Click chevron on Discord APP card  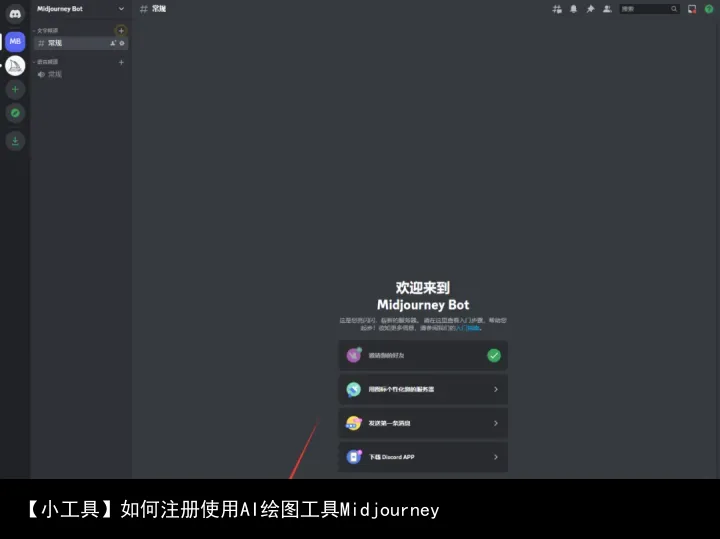496,457
